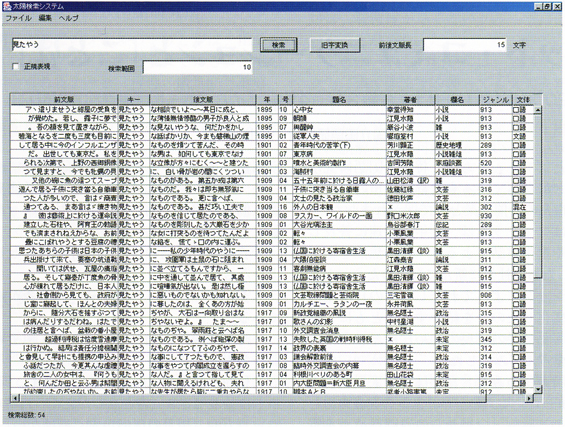Select the title 議会解散前後
The height and width of the screenshot is (427, 565).
(339, 357)
